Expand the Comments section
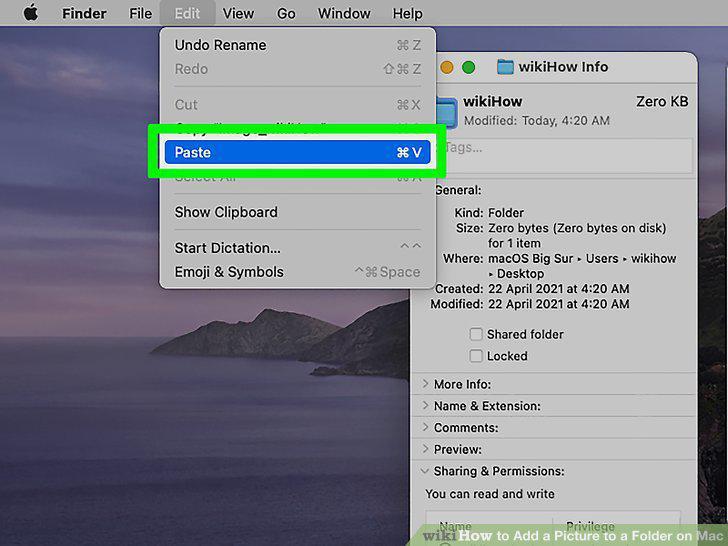 click(x=425, y=427)
